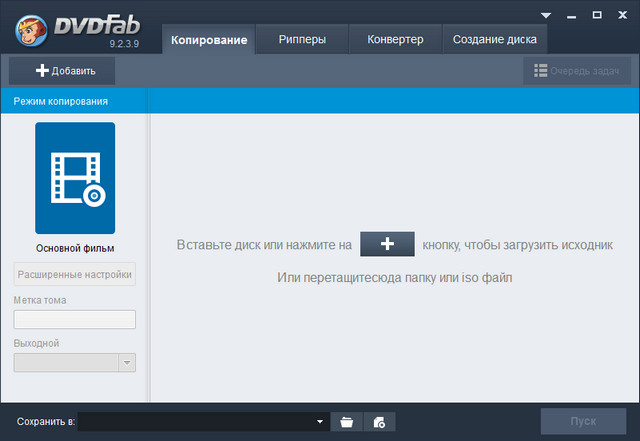The width and height of the screenshot is (640, 441).
Task: Minimize the DVDFab window
Action: (572, 15)
